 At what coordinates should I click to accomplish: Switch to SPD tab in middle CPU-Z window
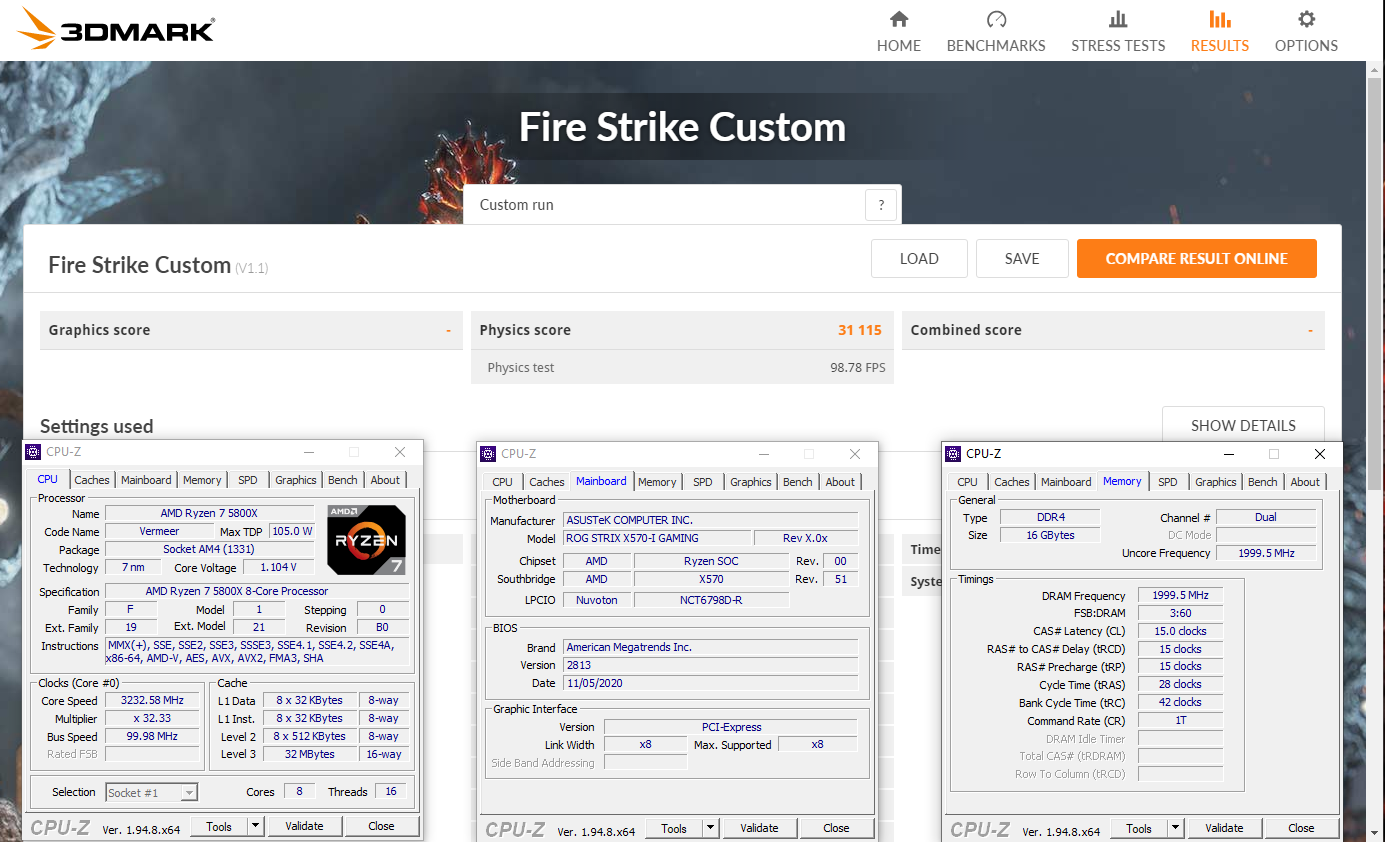tap(703, 482)
